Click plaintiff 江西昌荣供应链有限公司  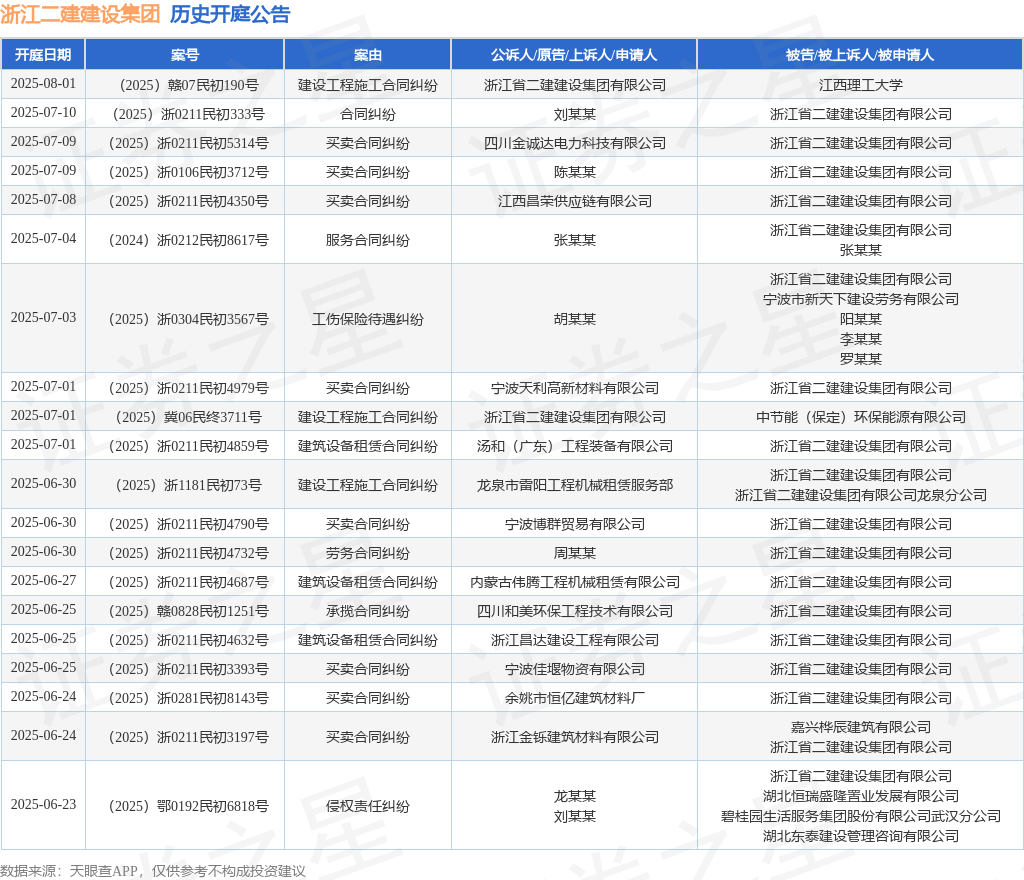pos(575,201)
